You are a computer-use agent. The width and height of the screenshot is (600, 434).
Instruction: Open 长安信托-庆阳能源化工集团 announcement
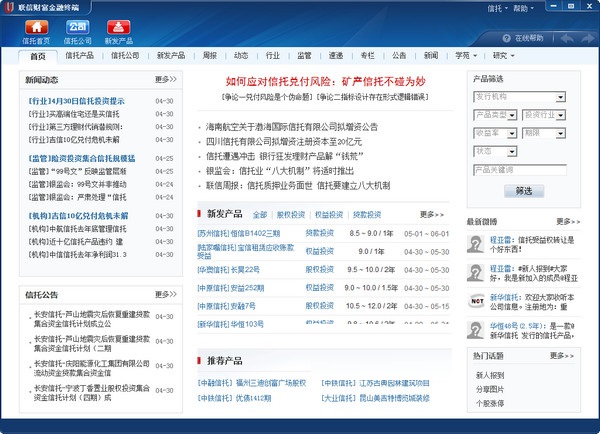(91, 368)
